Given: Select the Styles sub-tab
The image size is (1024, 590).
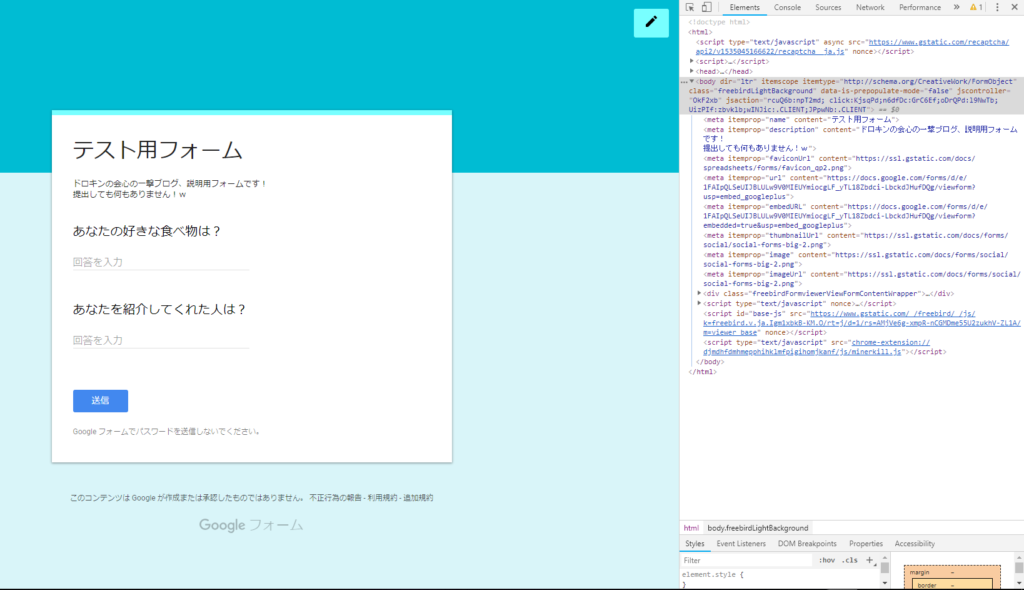Looking at the screenshot, I should [x=695, y=544].
